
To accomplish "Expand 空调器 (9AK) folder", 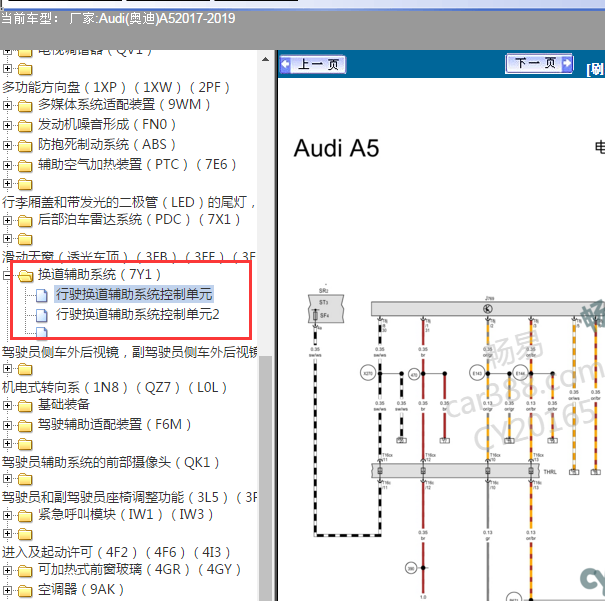I will [7, 590].
